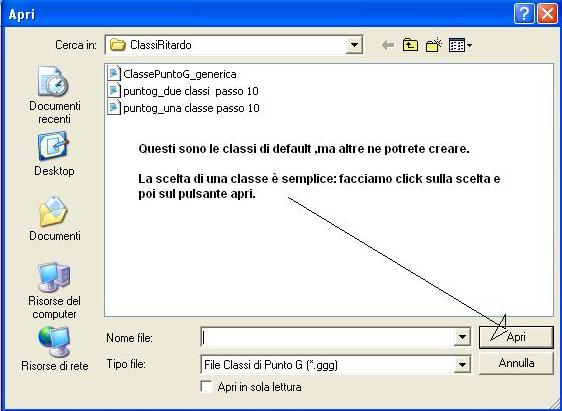The height and width of the screenshot is (411, 562).
Task: Select Risorse del computer shortcut
Action: pos(54,291)
